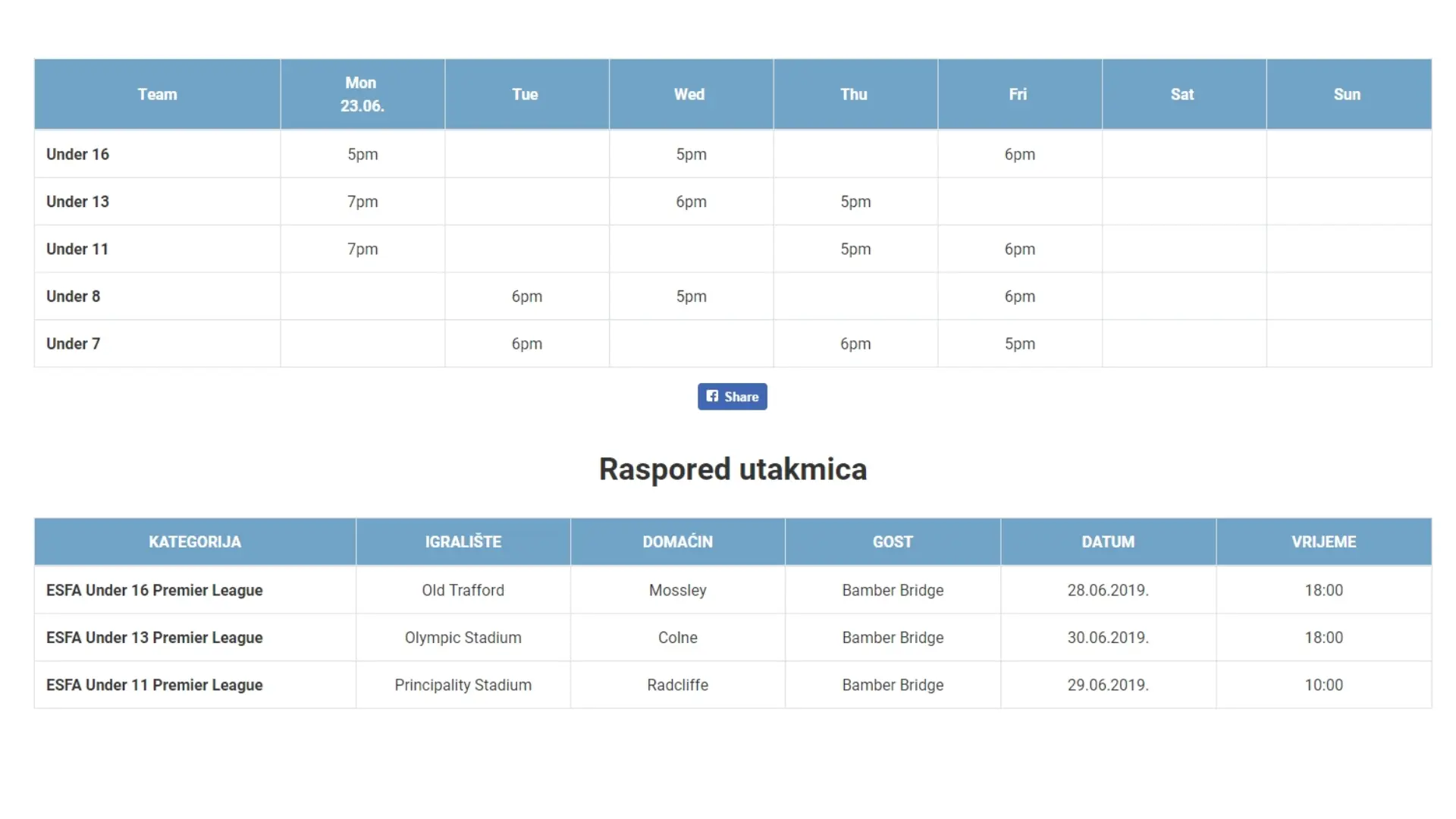Click the 10:00 match time cell

pos(1324,685)
